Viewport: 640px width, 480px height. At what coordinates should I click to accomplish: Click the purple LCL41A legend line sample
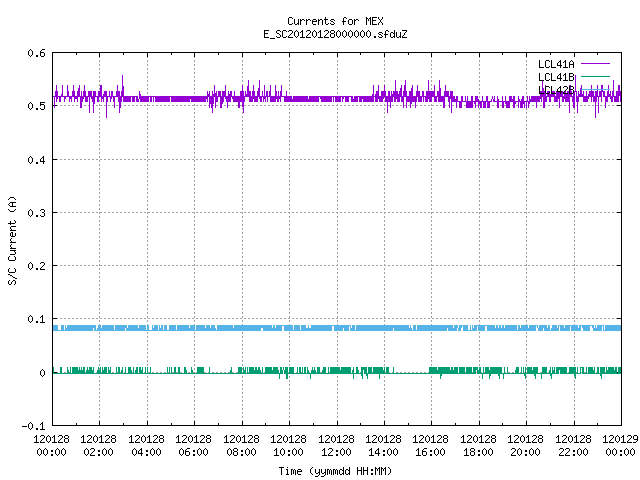[595, 64]
